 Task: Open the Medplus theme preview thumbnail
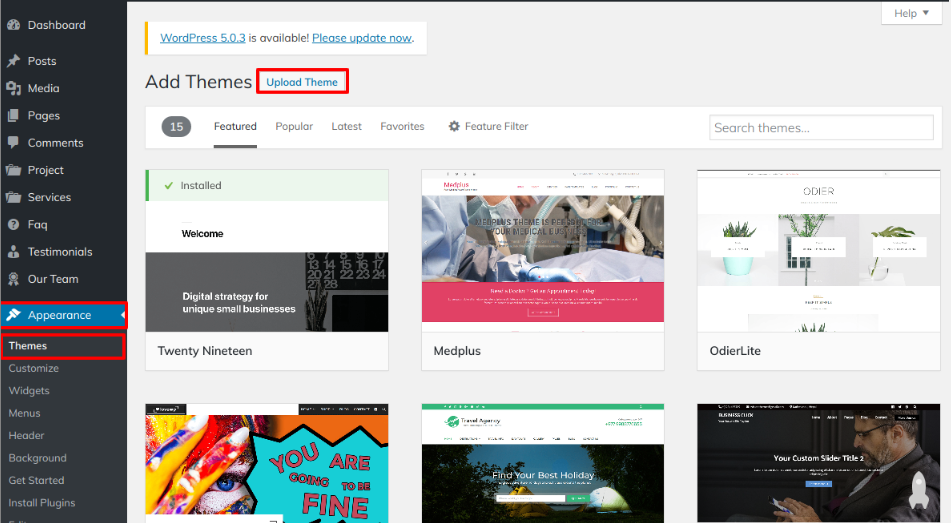pyautogui.click(x=543, y=251)
